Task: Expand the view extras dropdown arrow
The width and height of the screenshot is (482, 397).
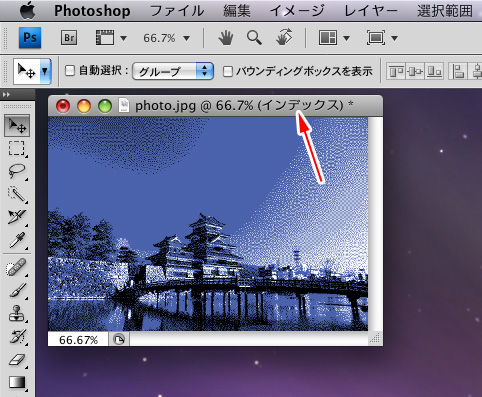Action: coord(123,38)
